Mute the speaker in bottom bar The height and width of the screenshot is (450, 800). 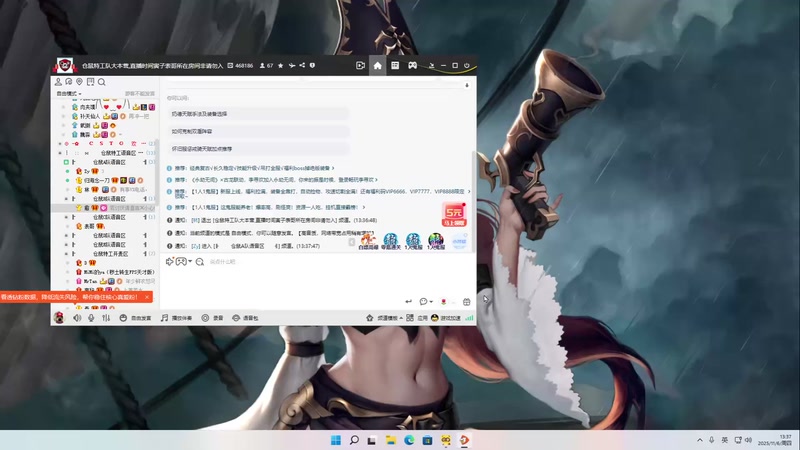point(77,318)
